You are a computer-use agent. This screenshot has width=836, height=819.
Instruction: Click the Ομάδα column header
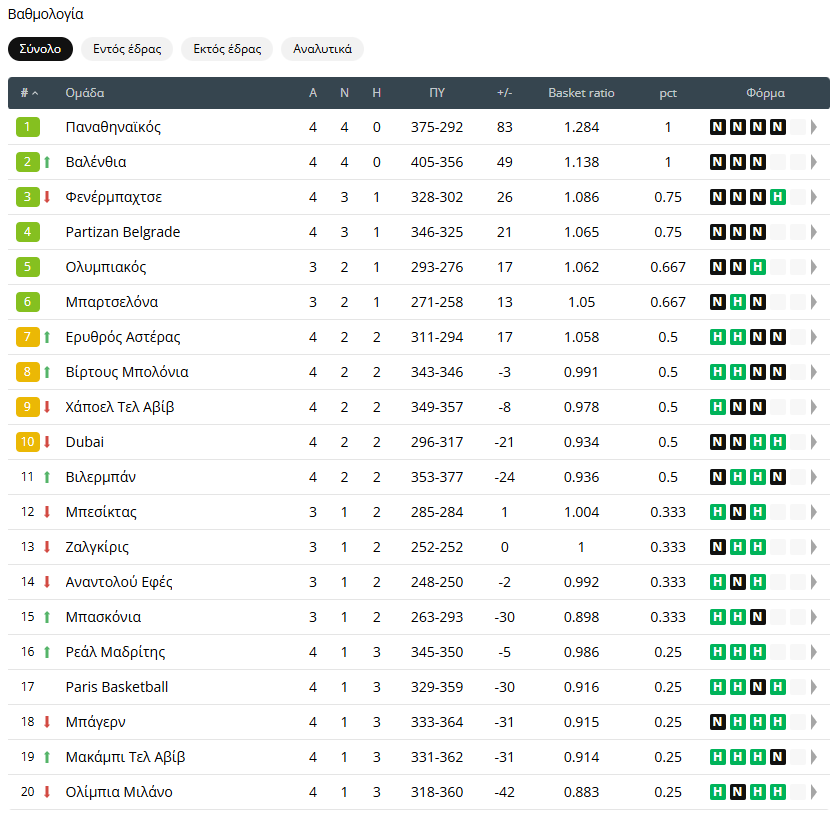click(85, 93)
